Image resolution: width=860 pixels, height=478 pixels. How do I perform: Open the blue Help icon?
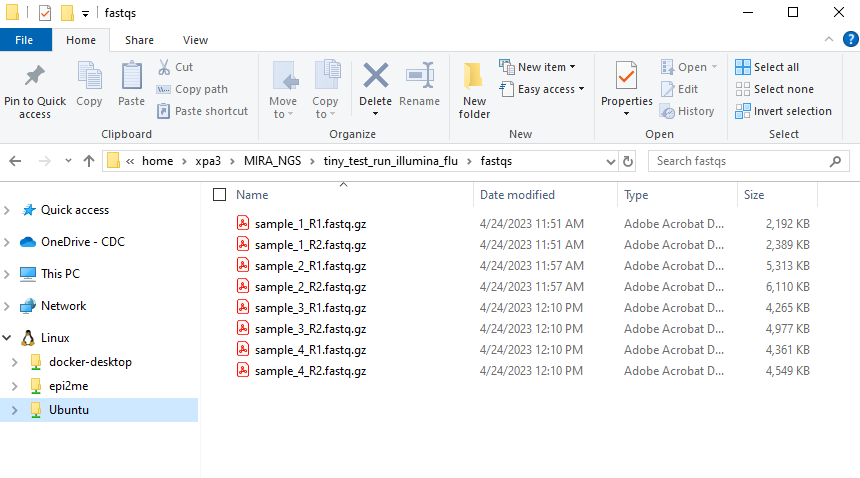coord(850,39)
